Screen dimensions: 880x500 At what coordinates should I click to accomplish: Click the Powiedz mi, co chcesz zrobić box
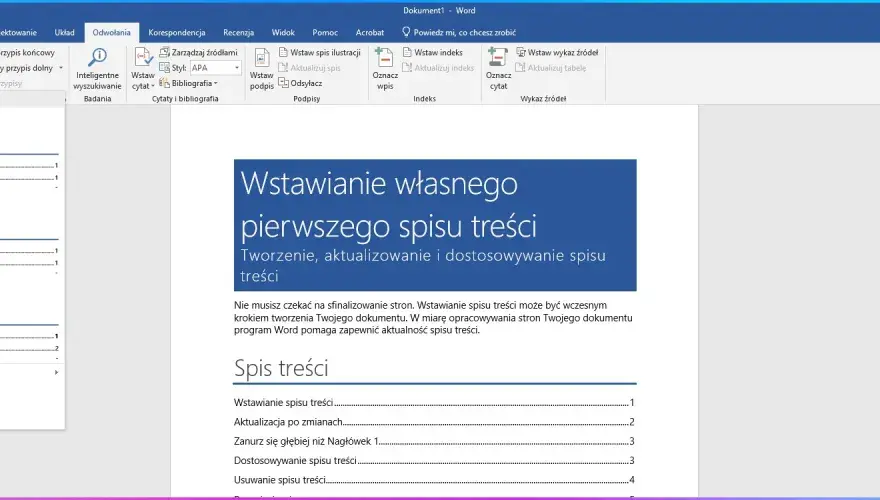coord(459,33)
